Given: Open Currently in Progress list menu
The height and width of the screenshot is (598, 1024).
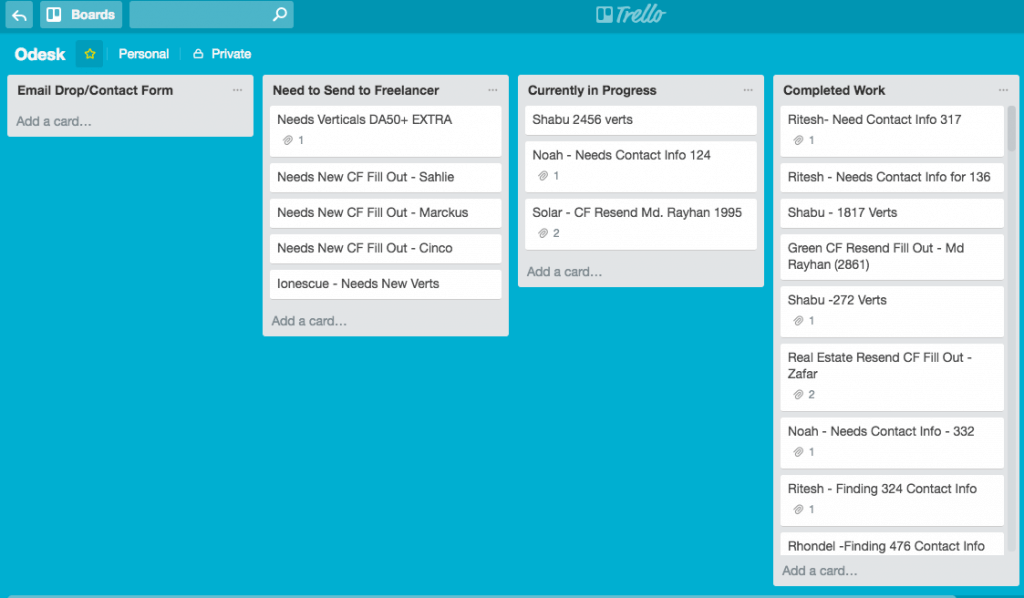Looking at the screenshot, I should click(748, 90).
